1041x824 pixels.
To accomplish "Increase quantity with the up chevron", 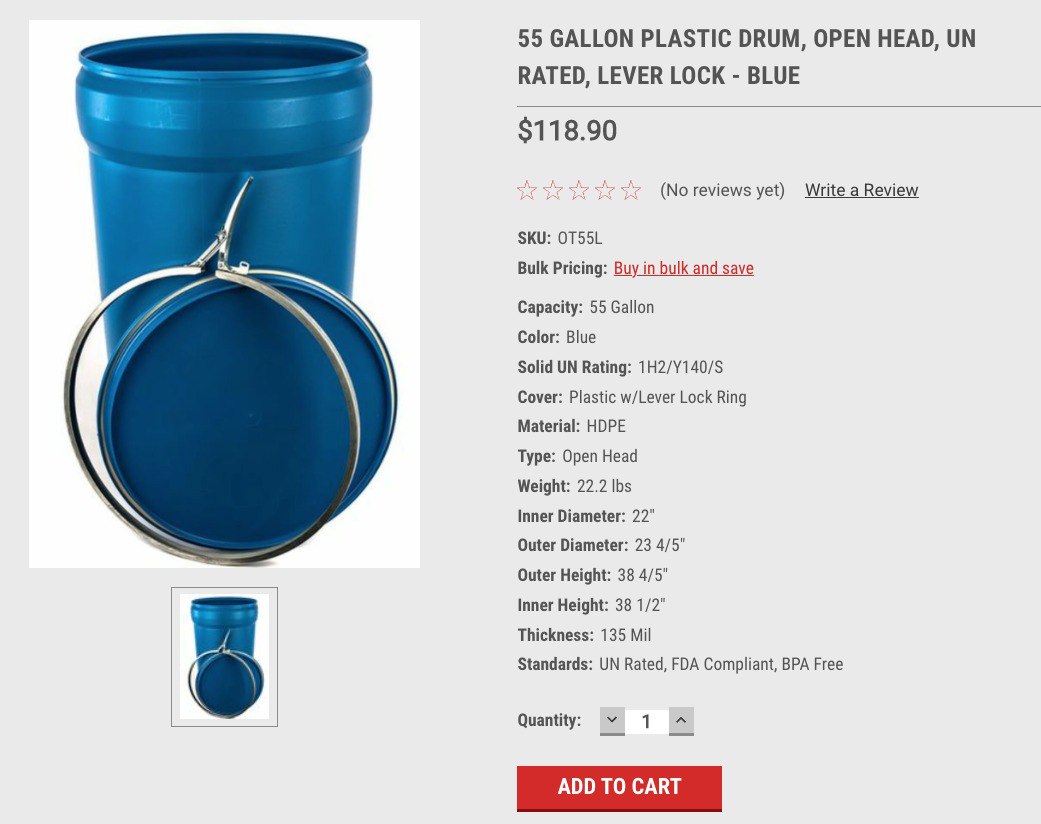I will [x=681, y=721].
